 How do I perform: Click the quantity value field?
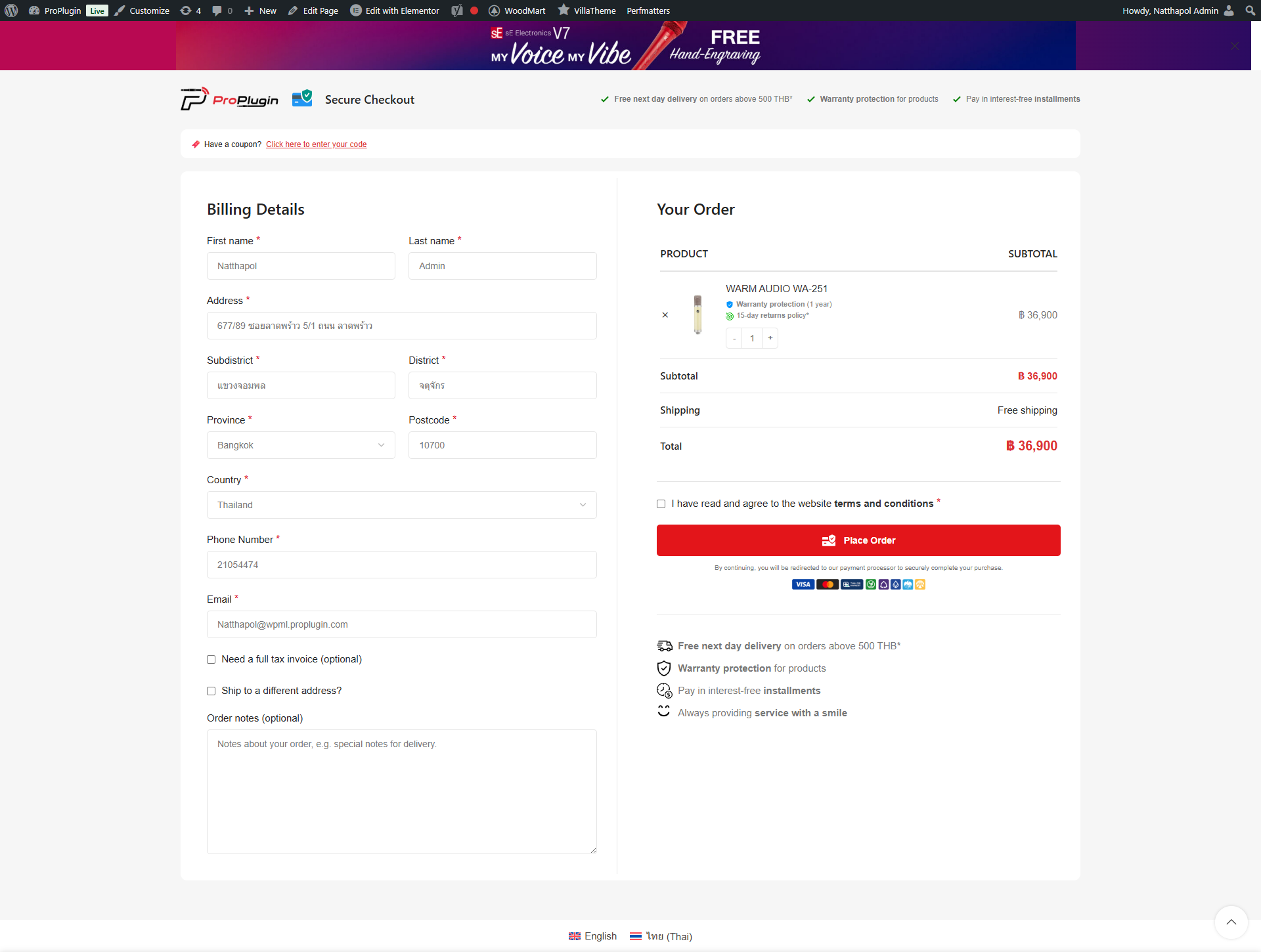pyautogui.click(x=752, y=338)
